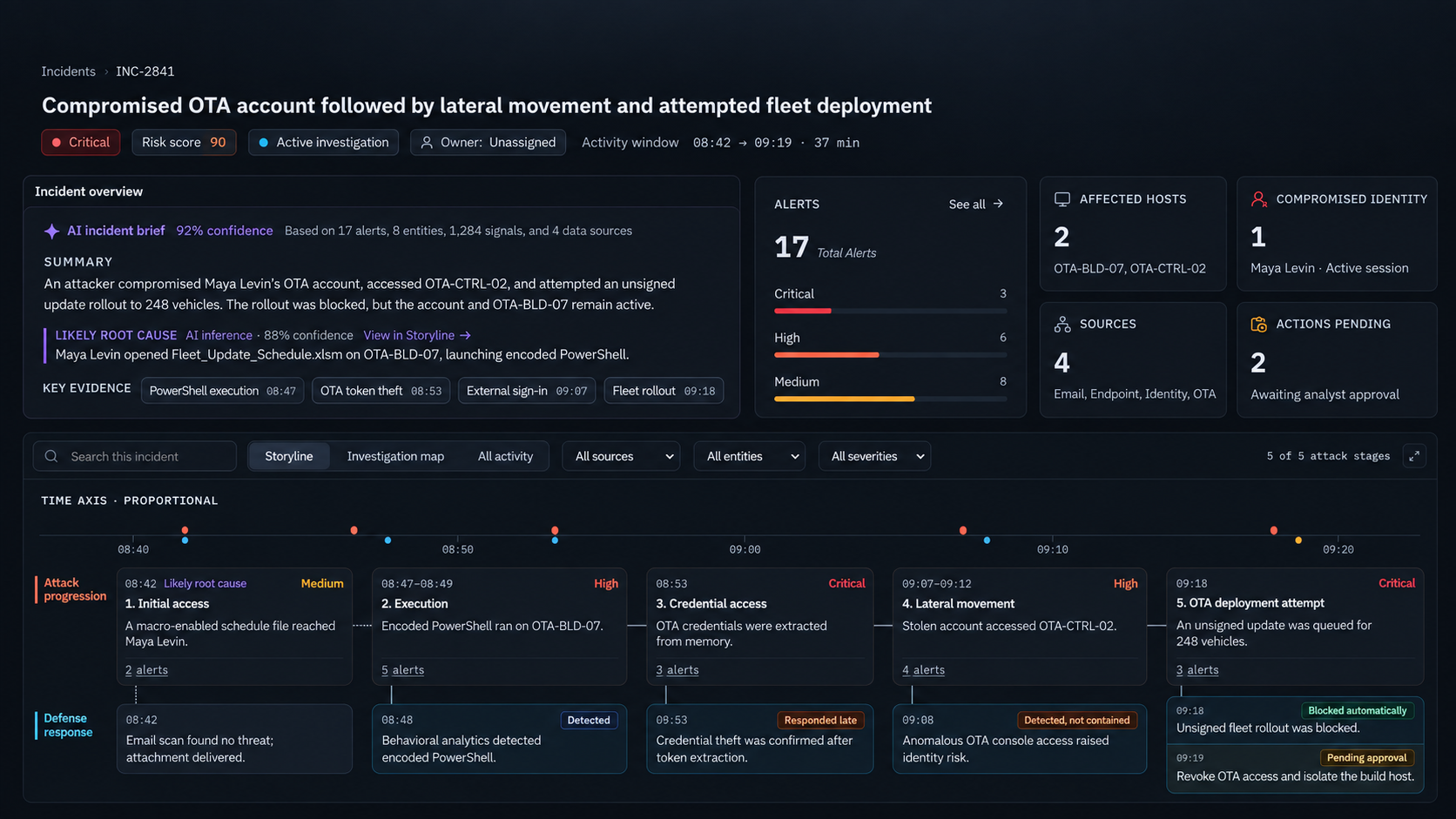Click the 92% confidence label

(x=225, y=231)
